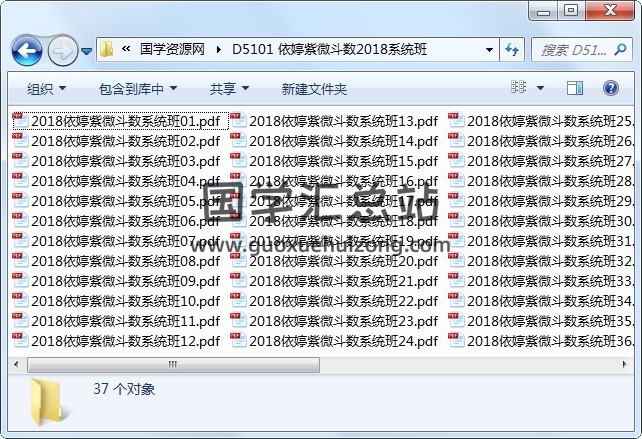
Task: Click PDF icon of 系统班33 file
Action: pyautogui.click(x=456, y=281)
